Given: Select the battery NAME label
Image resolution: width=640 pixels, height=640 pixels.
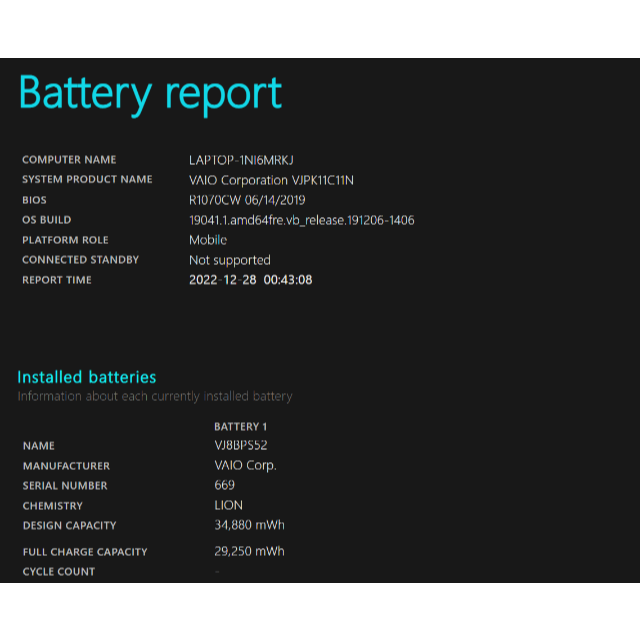Looking at the screenshot, I should tap(39, 446).
